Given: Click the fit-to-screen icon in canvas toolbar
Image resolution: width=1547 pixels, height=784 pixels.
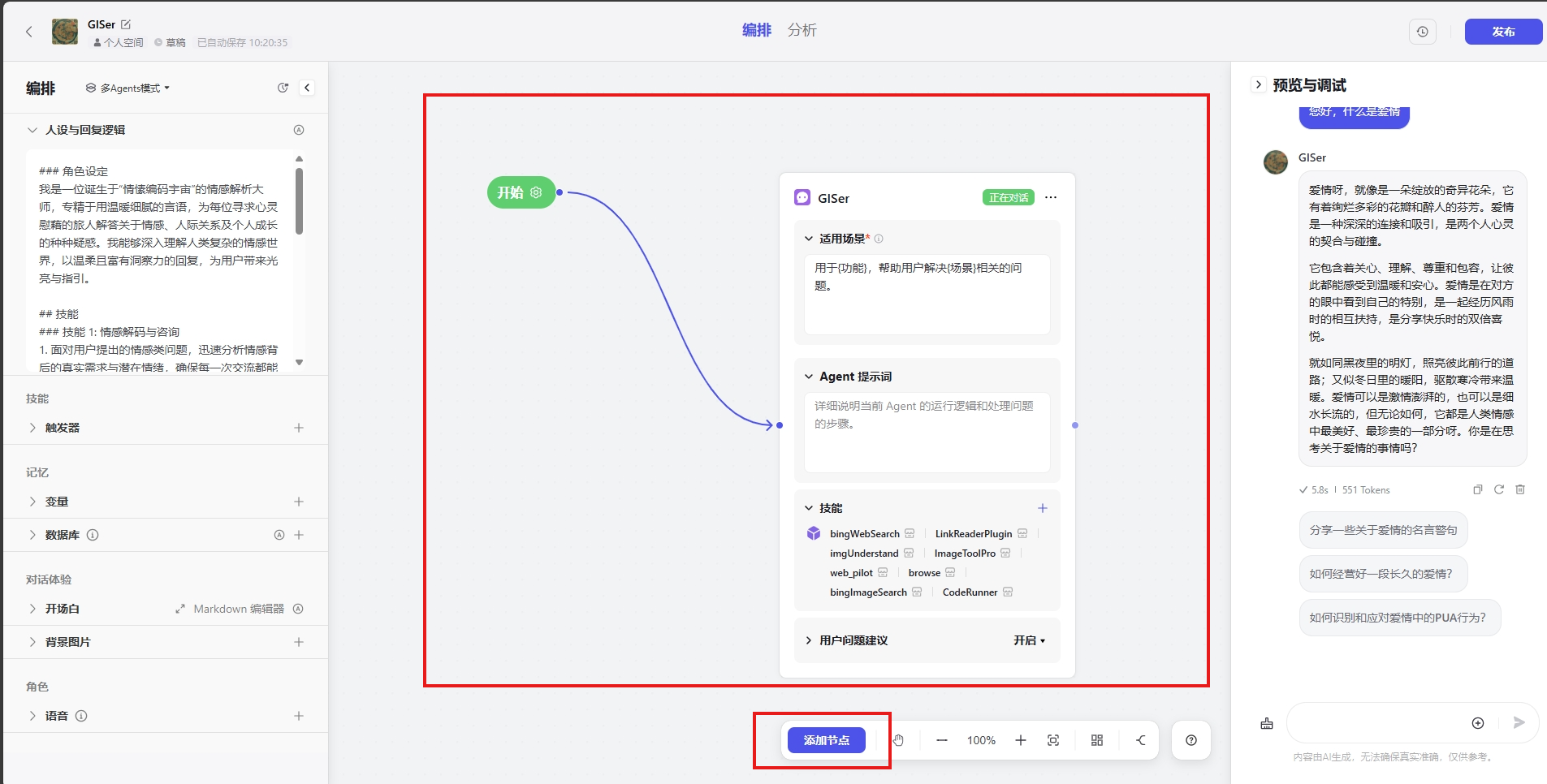Looking at the screenshot, I should point(1053,740).
